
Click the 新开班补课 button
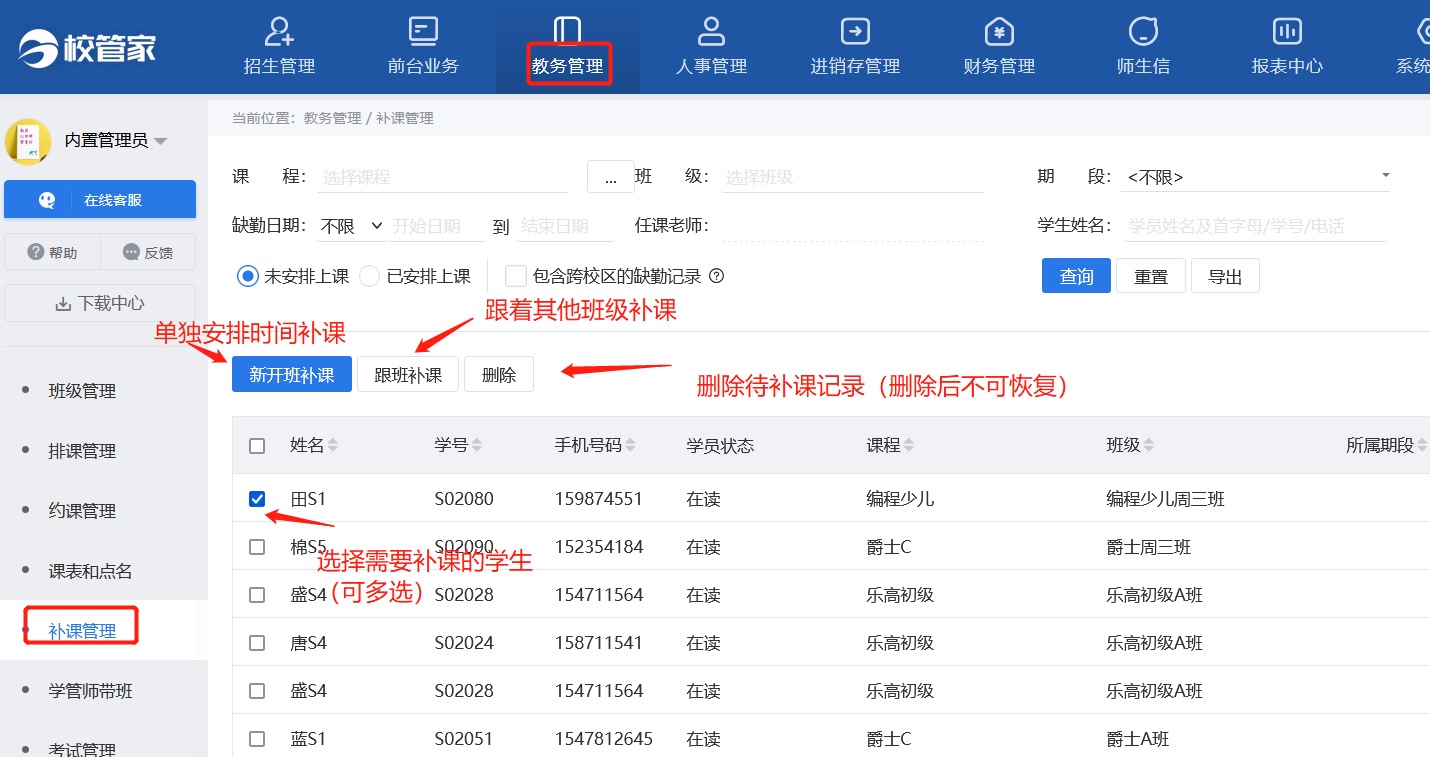pyautogui.click(x=292, y=374)
